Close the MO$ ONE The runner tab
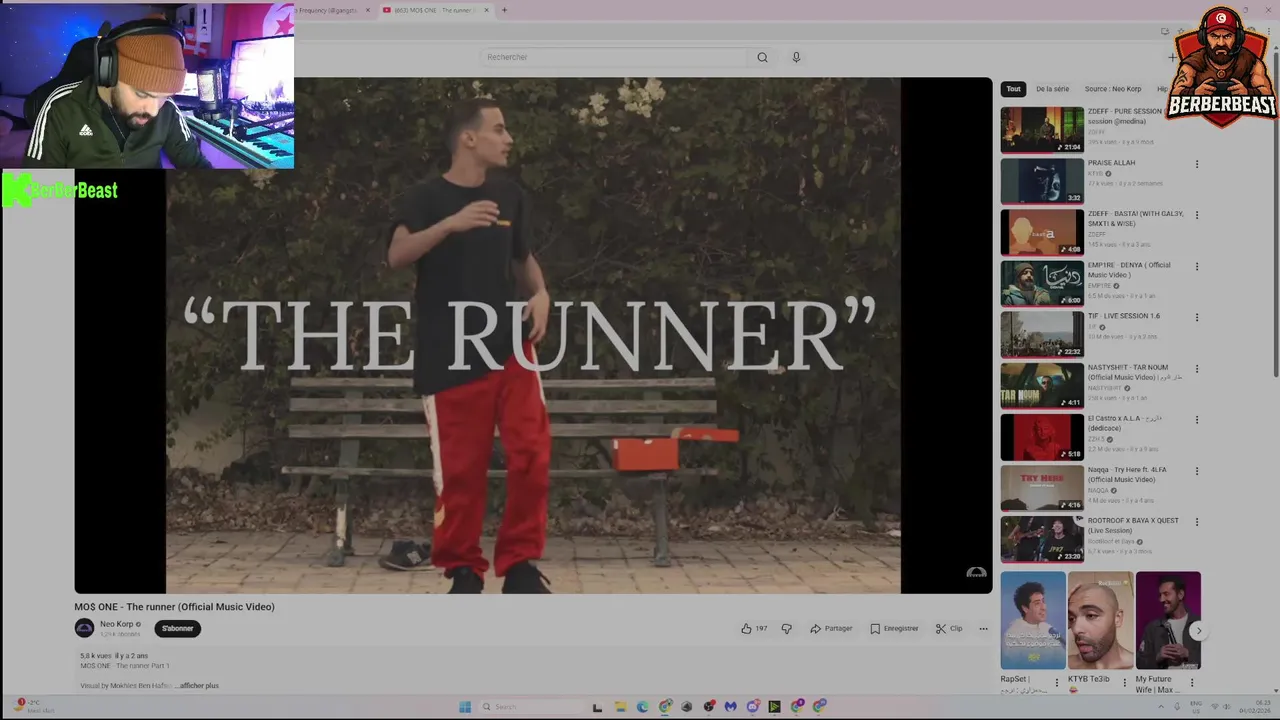This screenshot has height=720, width=1280. (487, 10)
